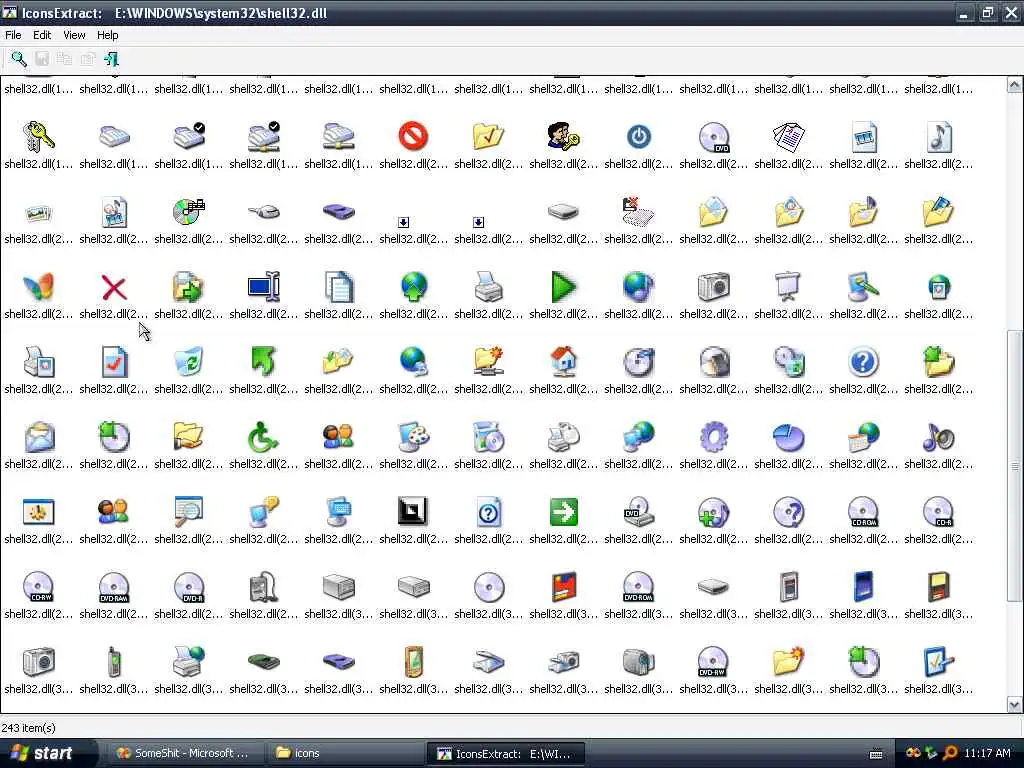
Task: Select the green play triangle icon
Action: pyautogui.click(x=564, y=287)
